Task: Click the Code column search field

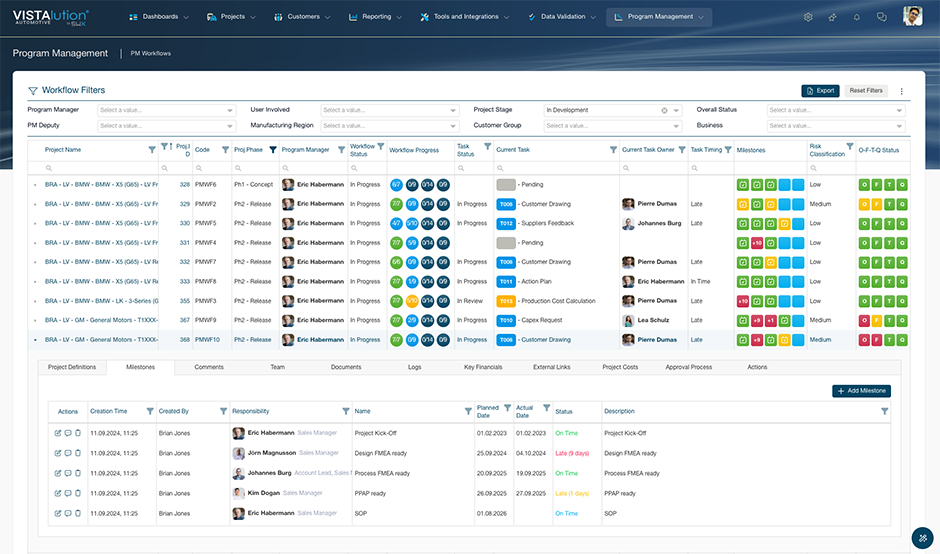Action: pos(212,168)
